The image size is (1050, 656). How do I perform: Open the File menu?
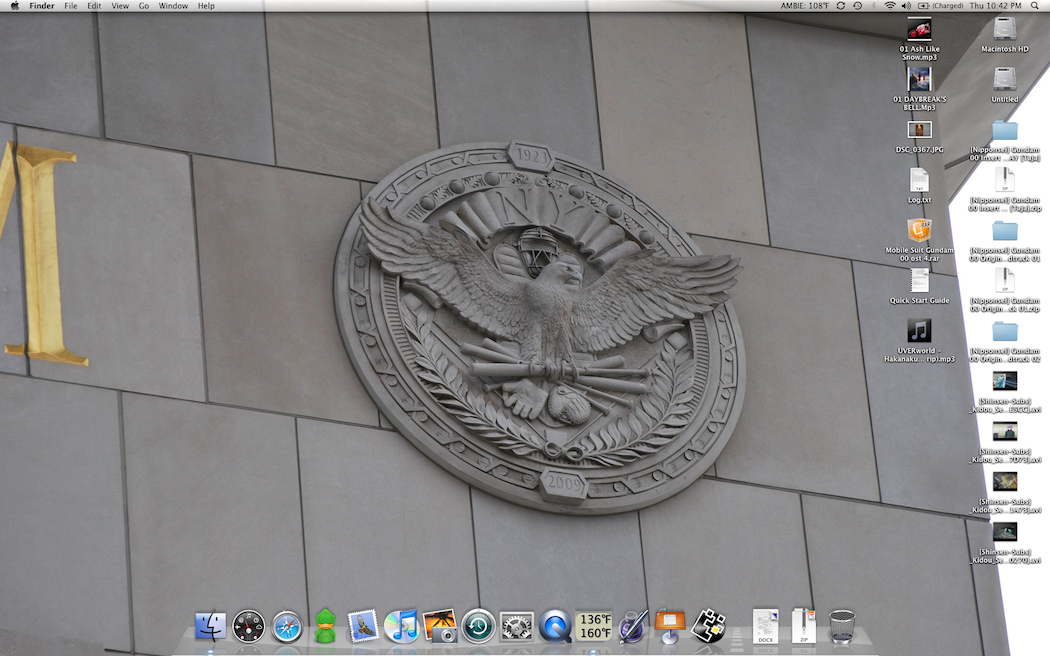(70, 5)
